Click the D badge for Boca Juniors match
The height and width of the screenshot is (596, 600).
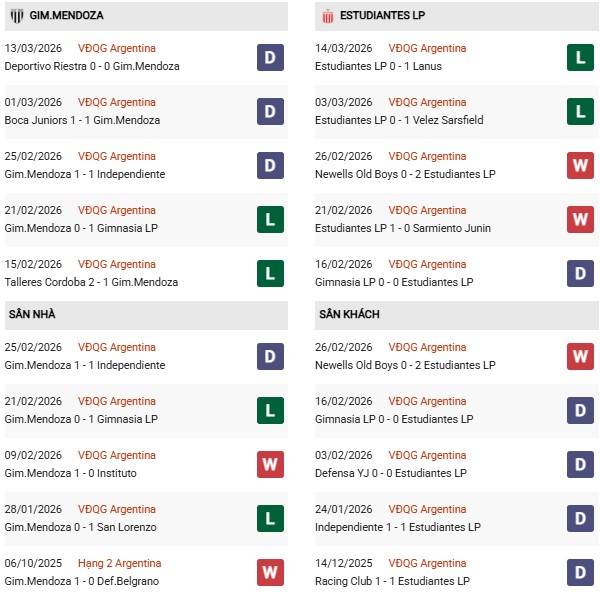pyautogui.click(x=270, y=112)
